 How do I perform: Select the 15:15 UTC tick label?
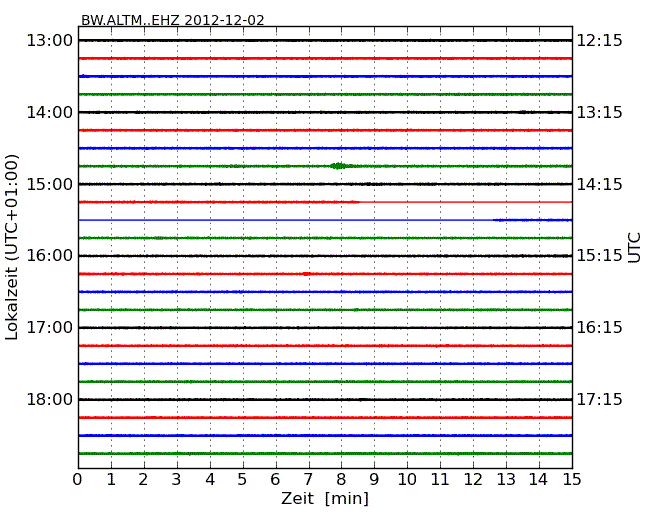tap(600, 255)
